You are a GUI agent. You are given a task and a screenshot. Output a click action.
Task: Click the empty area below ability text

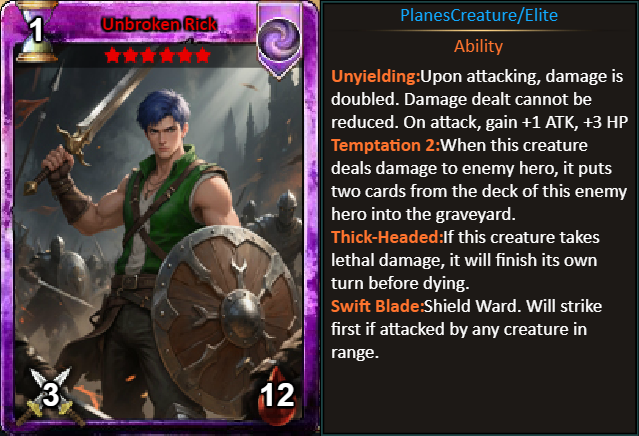[x=479, y=397]
